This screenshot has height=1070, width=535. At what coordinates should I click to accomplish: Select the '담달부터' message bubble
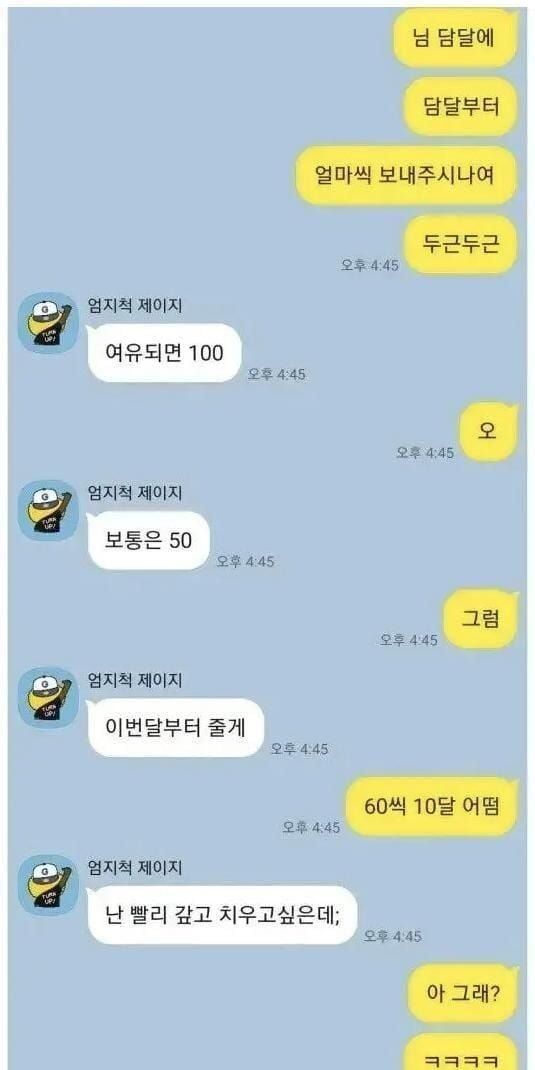(x=461, y=107)
